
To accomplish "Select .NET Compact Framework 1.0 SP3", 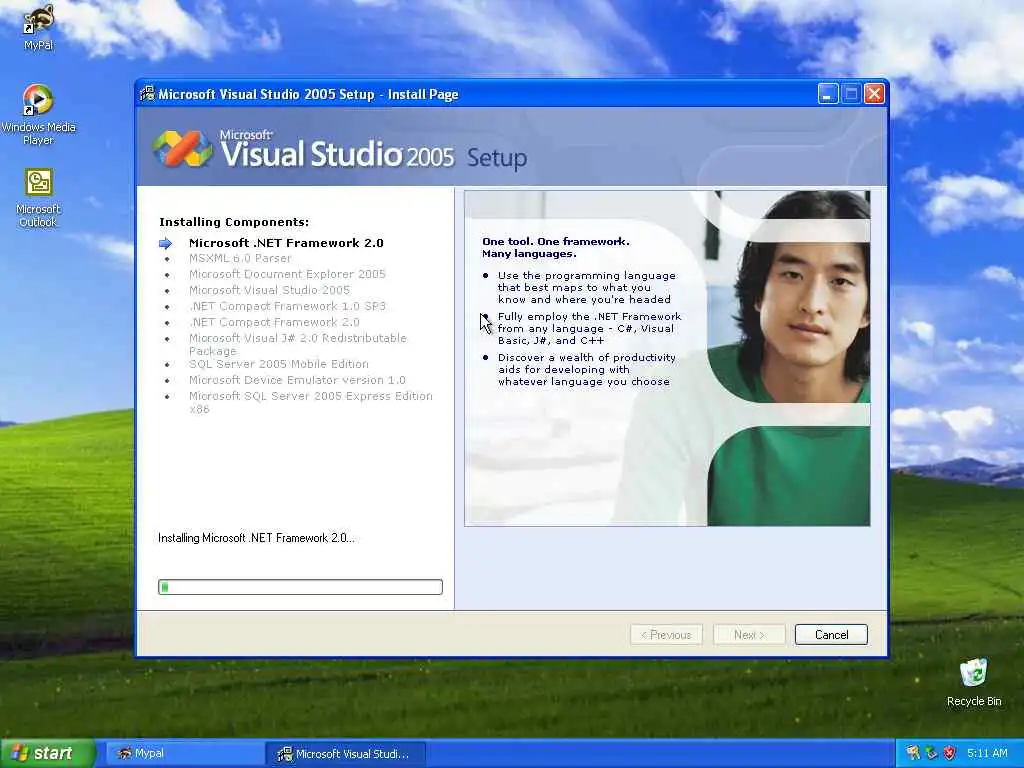I will [287, 306].
